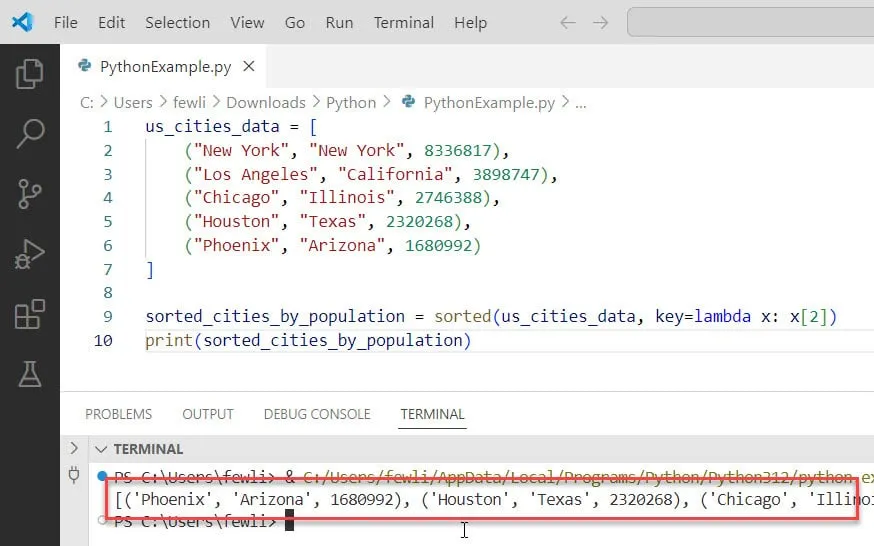
Task: Click the command center search box
Action: (x=750, y=22)
